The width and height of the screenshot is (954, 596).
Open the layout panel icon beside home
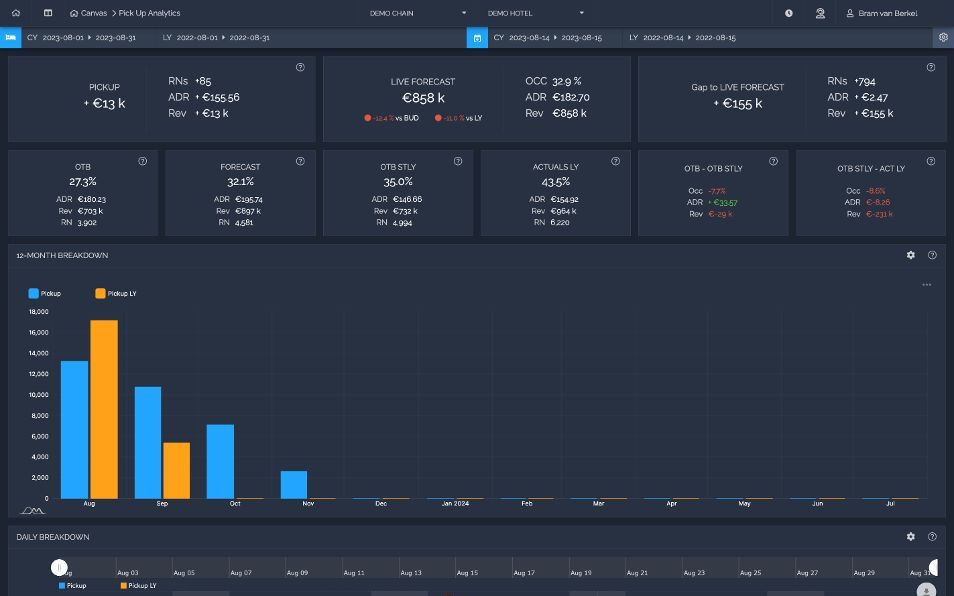pyautogui.click(x=47, y=13)
